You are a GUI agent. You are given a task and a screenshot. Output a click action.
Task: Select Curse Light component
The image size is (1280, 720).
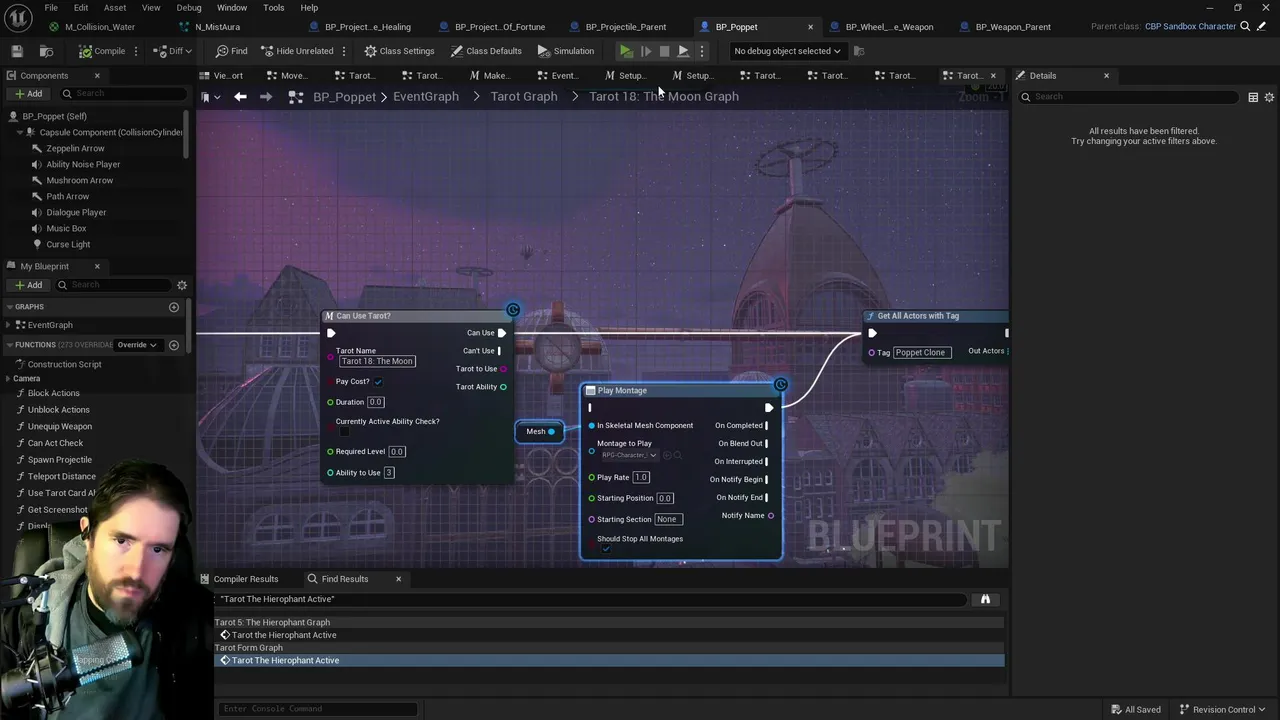(68, 244)
